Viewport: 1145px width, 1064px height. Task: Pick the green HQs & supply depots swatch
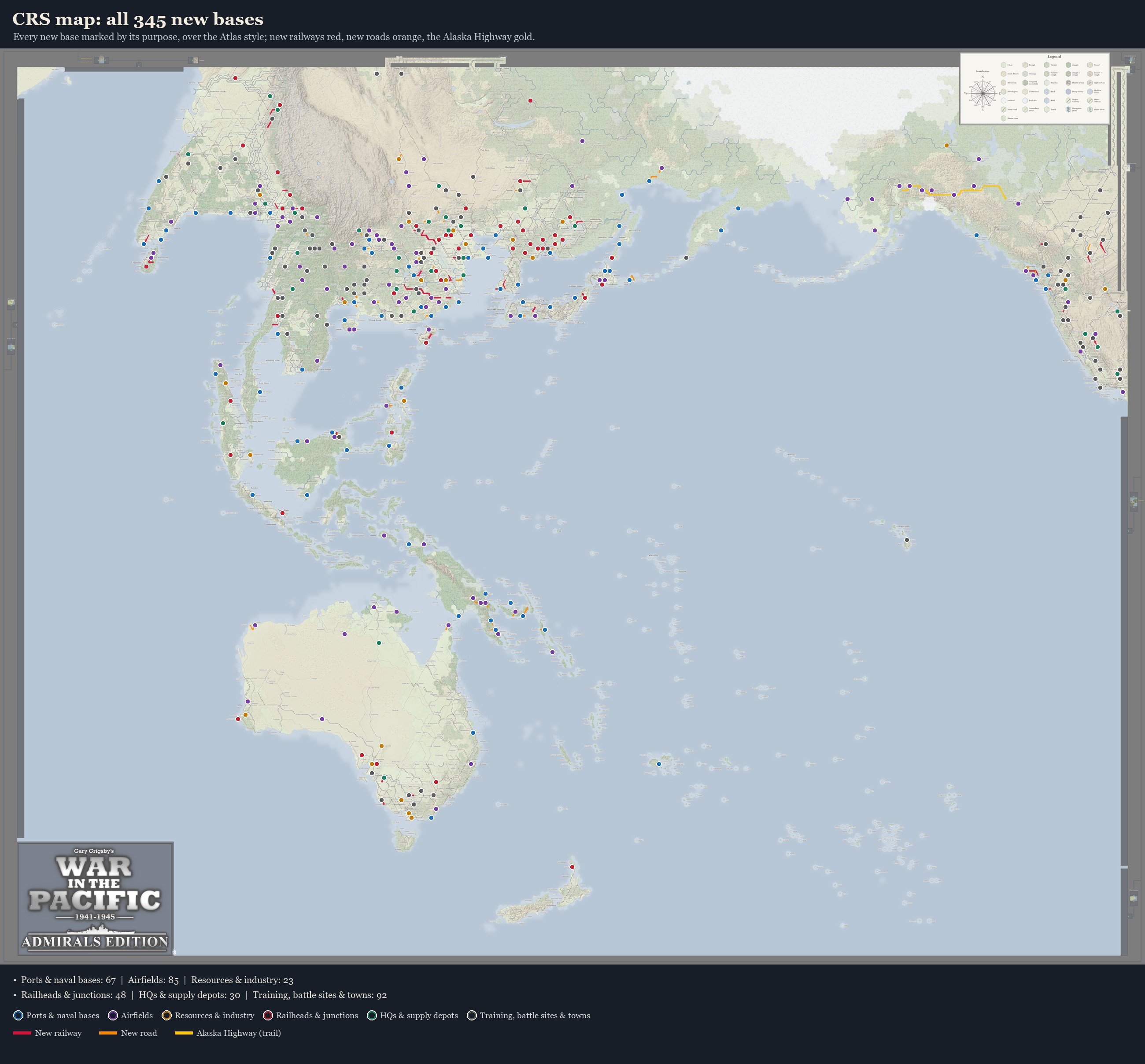point(372,1015)
